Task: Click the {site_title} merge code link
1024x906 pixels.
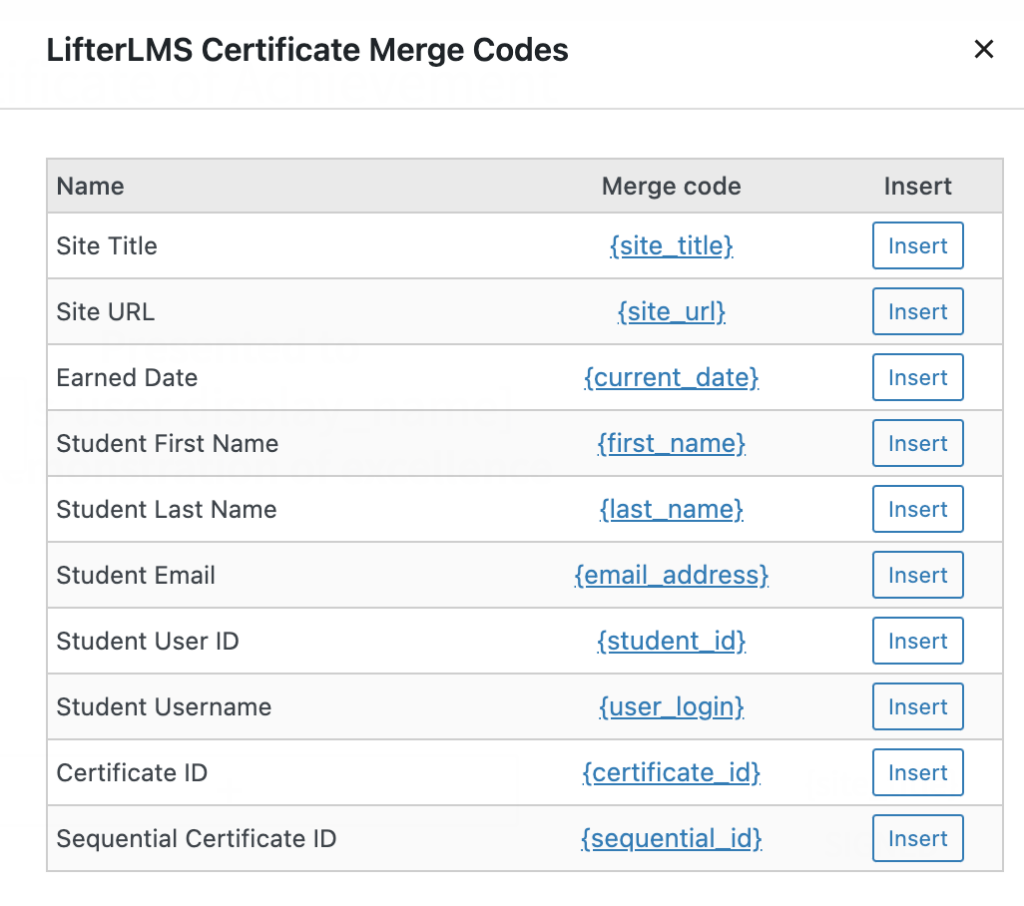Action: point(672,246)
